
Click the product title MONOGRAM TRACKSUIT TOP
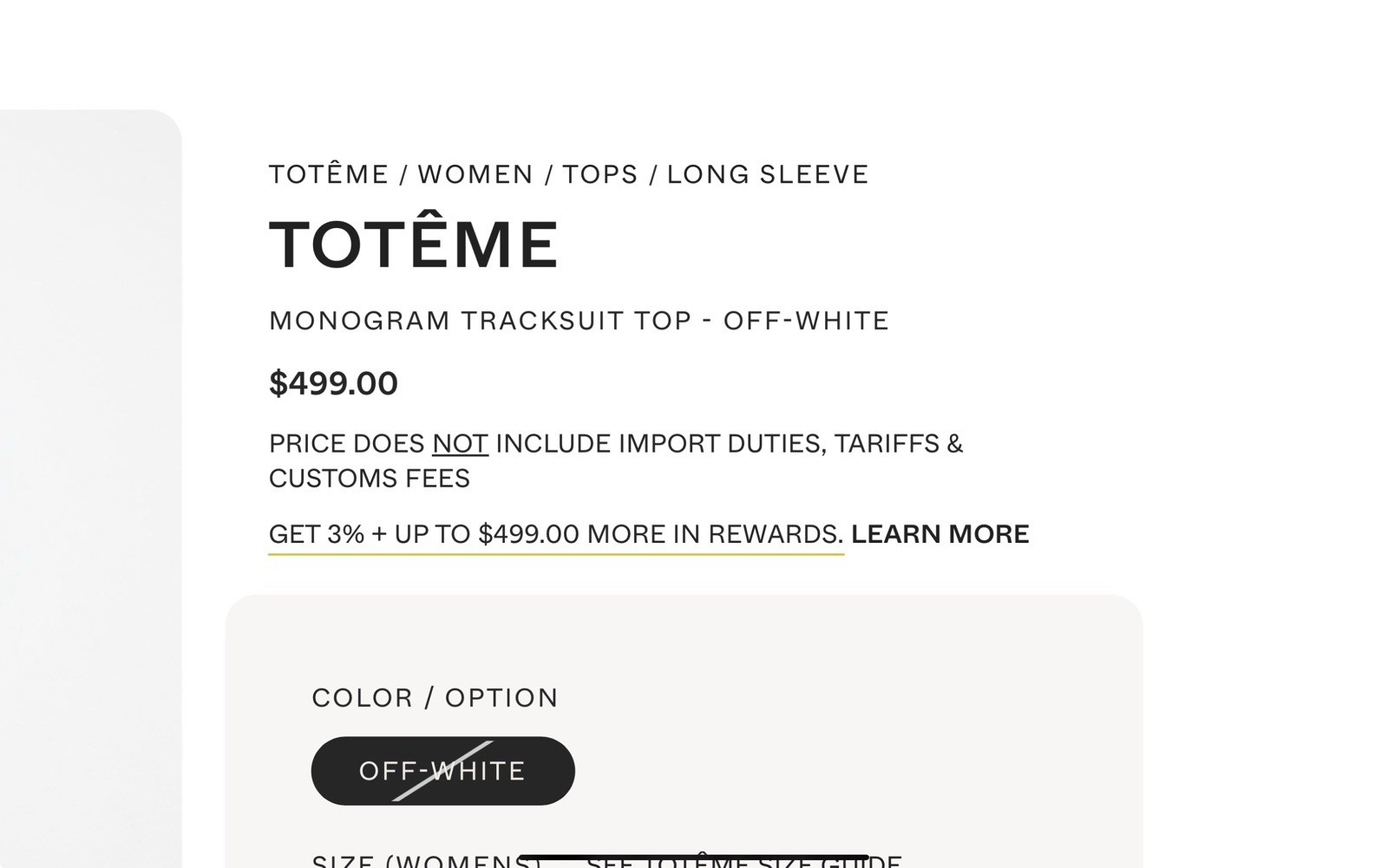tap(578, 320)
